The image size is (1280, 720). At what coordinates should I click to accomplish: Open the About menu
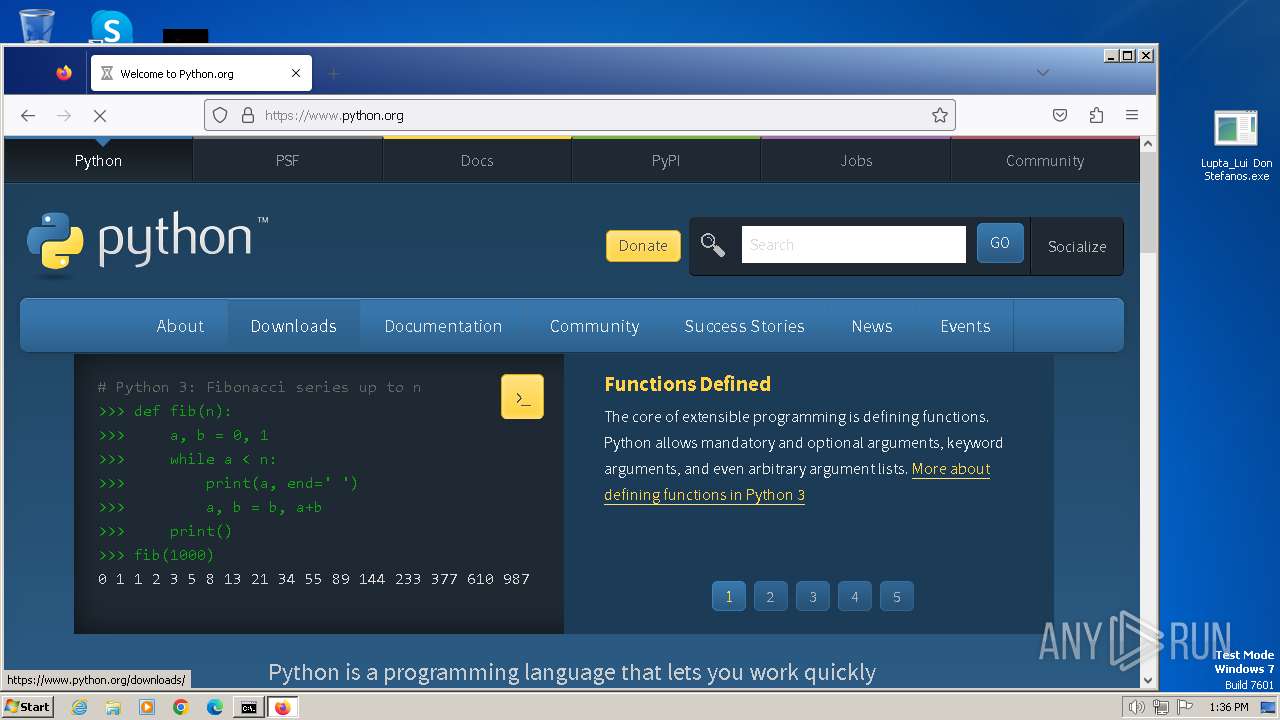[180, 326]
